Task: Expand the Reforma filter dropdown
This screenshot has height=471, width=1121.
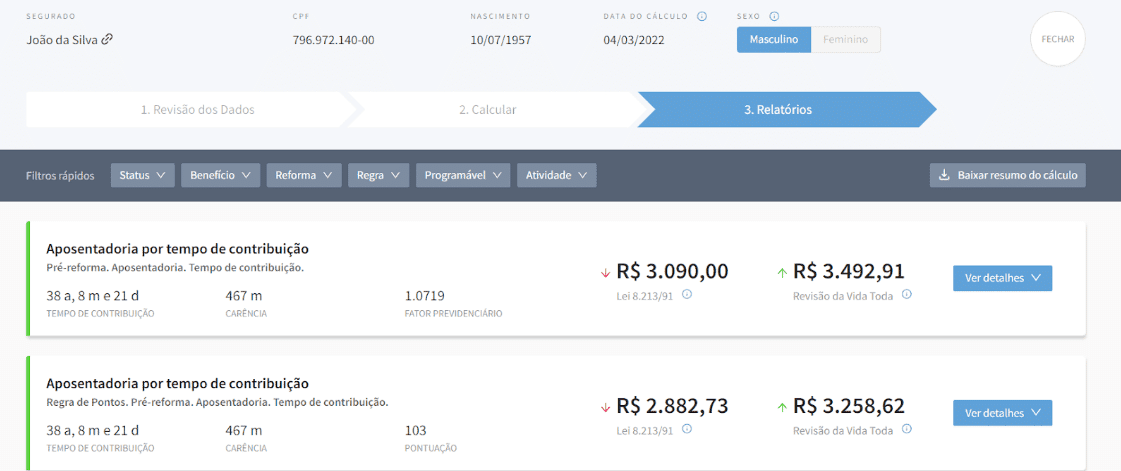Action: [x=303, y=175]
